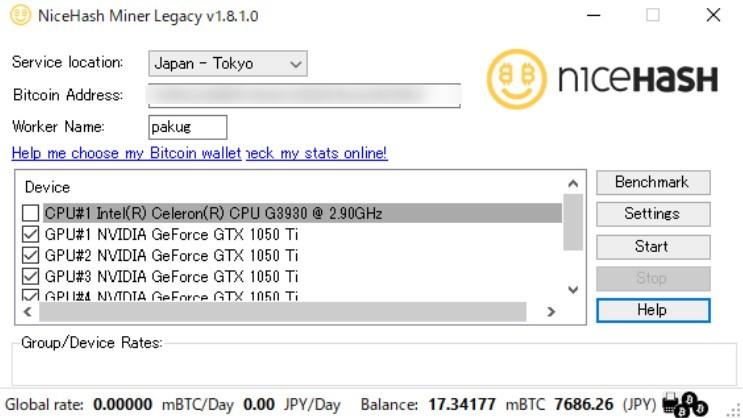Close the NiceHash Miner Legacy window
The image size is (743, 418).
coord(713,15)
